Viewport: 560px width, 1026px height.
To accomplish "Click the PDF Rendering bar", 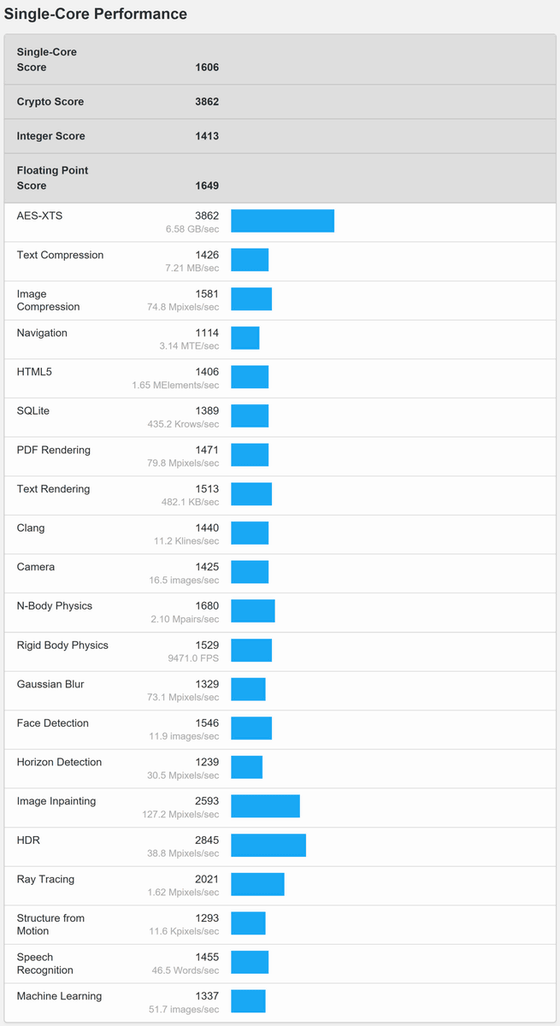I will (250, 455).
